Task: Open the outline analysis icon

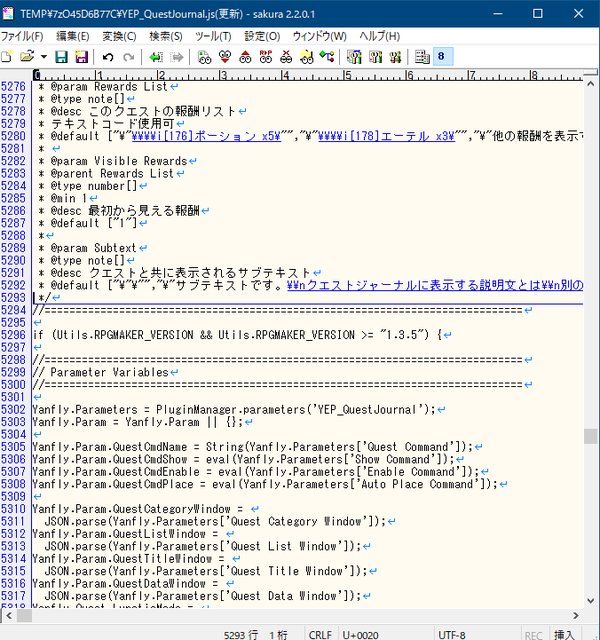Action: pyautogui.click(x=327, y=57)
